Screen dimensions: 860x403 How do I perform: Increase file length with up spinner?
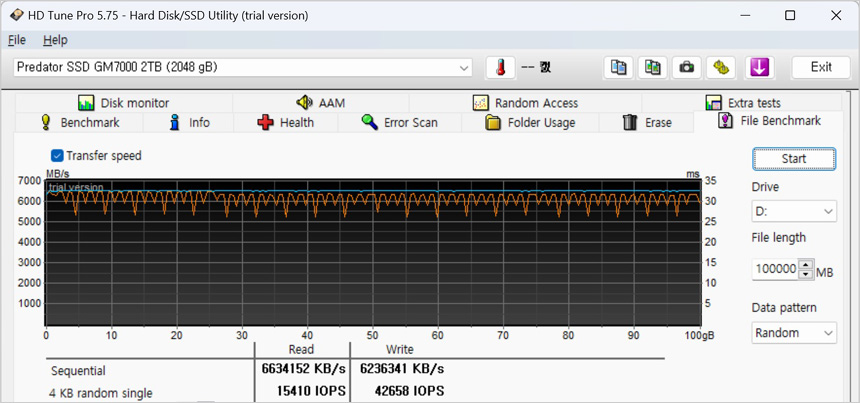click(805, 264)
